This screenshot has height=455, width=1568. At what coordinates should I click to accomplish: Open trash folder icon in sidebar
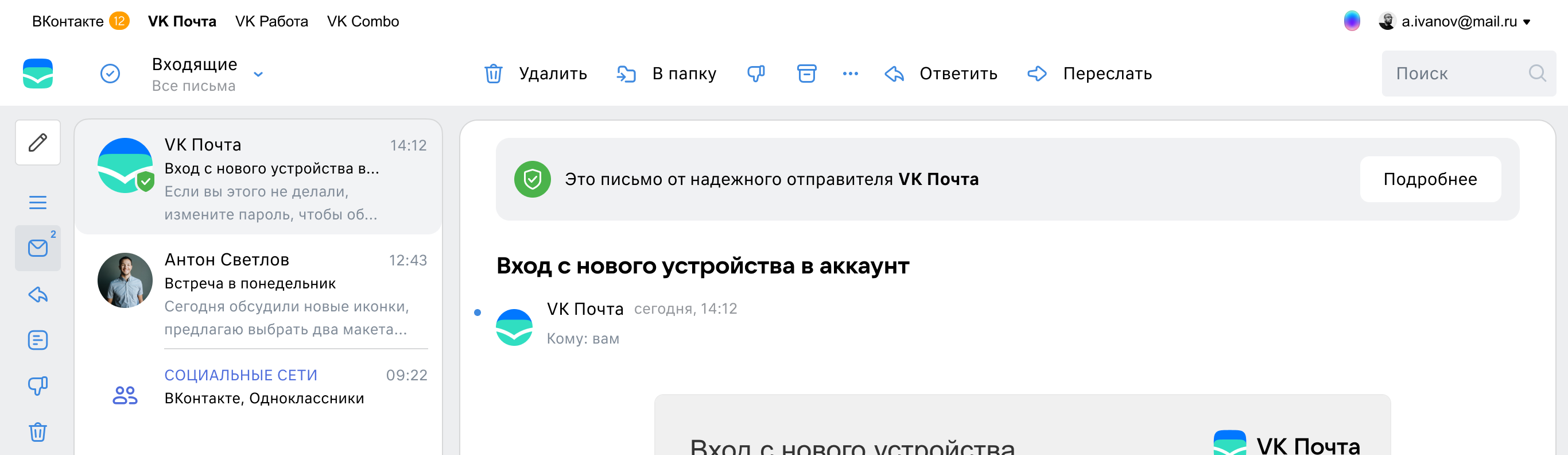tap(38, 432)
